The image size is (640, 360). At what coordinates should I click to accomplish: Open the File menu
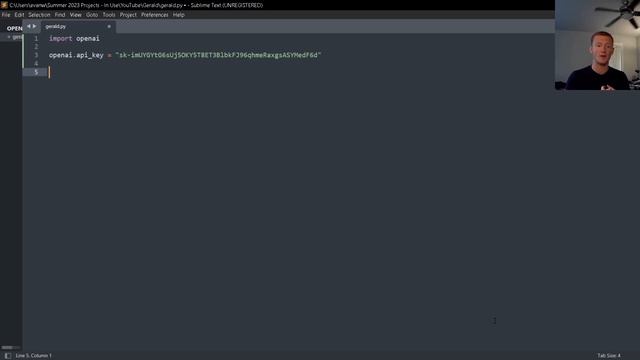click(x=6, y=15)
